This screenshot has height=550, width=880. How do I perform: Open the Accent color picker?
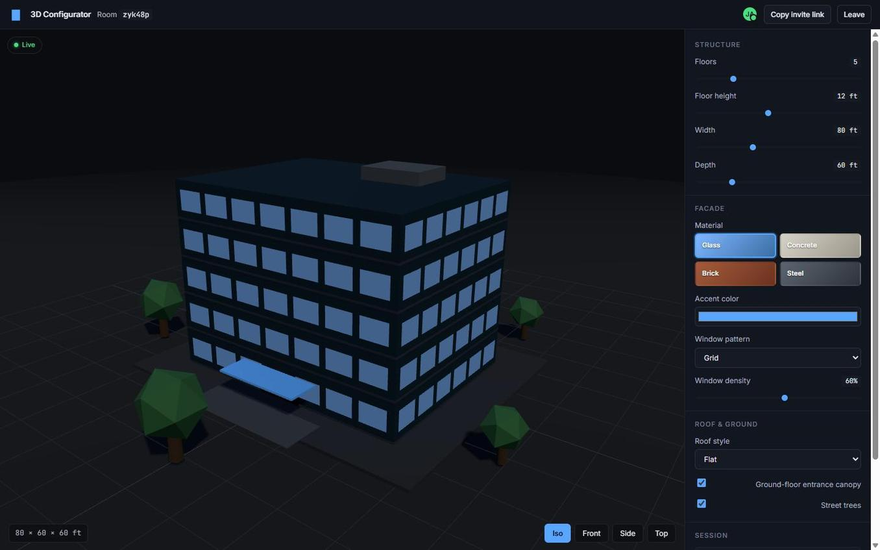pyautogui.click(x=777, y=317)
